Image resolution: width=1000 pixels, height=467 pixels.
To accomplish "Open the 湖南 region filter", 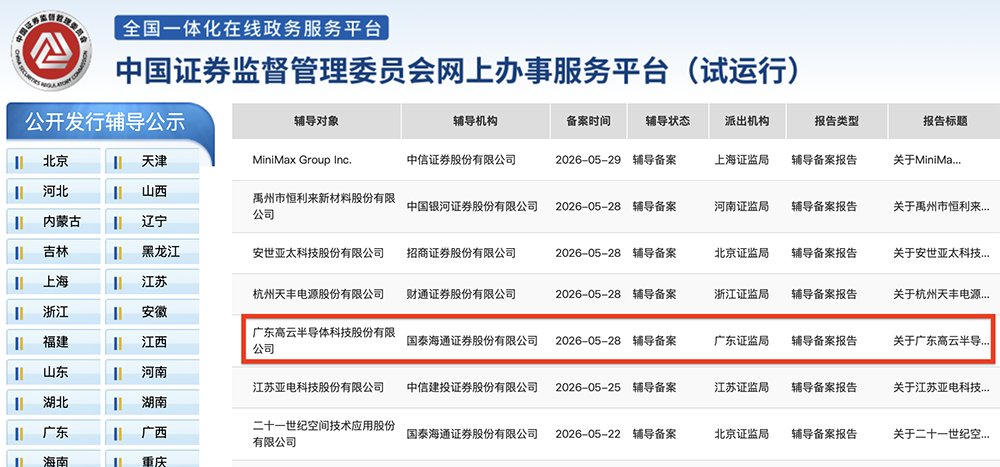I will pos(152,403).
